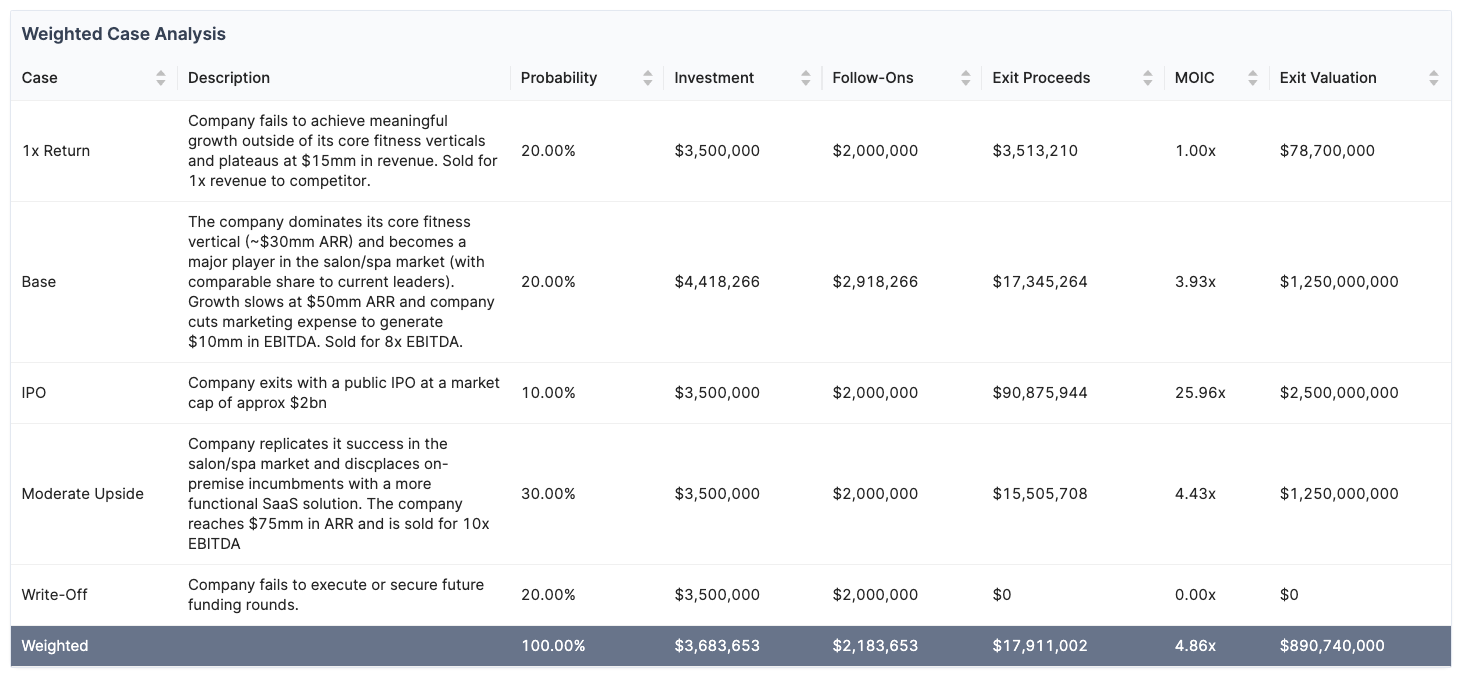The height and width of the screenshot is (675, 1466).
Task: Click the Weighted Case Analysis title
Action: pos(124,34)
